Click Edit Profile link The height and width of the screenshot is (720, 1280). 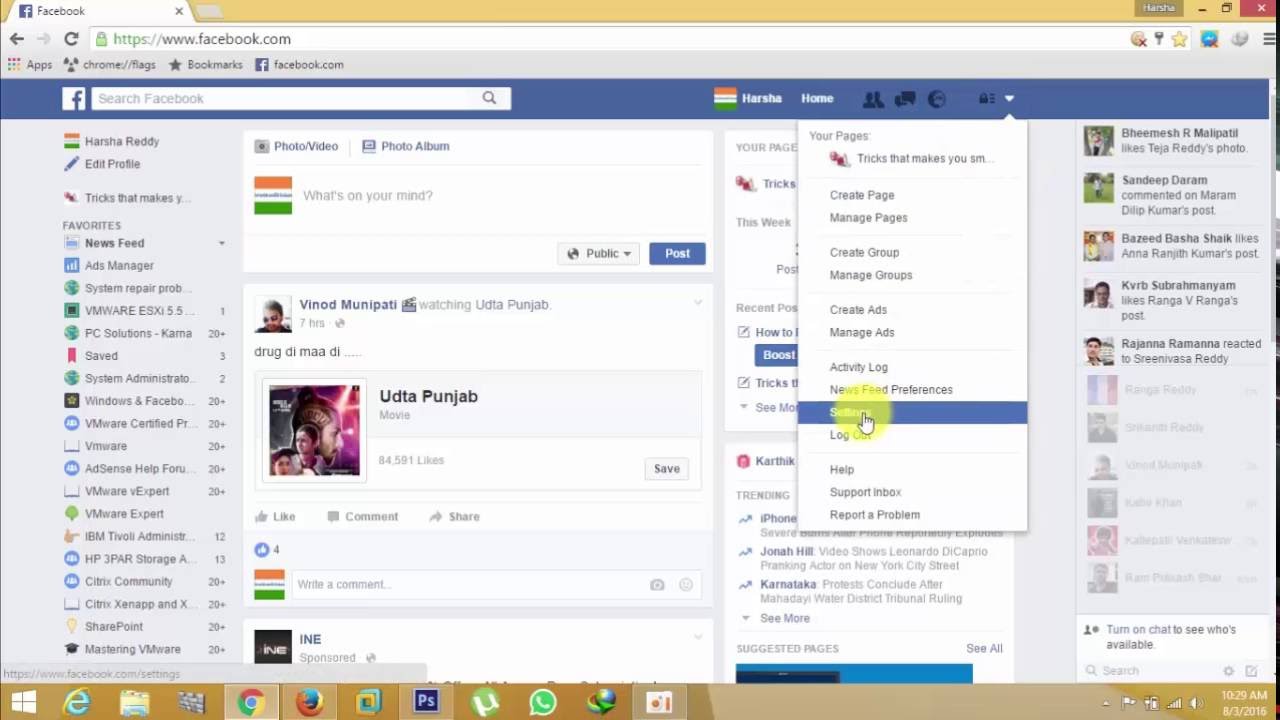tap(112, 164)
